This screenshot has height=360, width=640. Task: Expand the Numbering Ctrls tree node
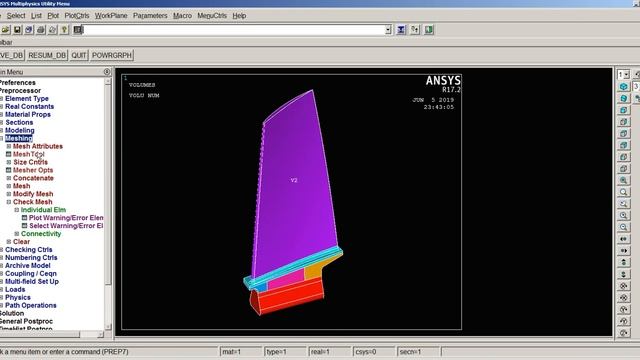(2, 258)
